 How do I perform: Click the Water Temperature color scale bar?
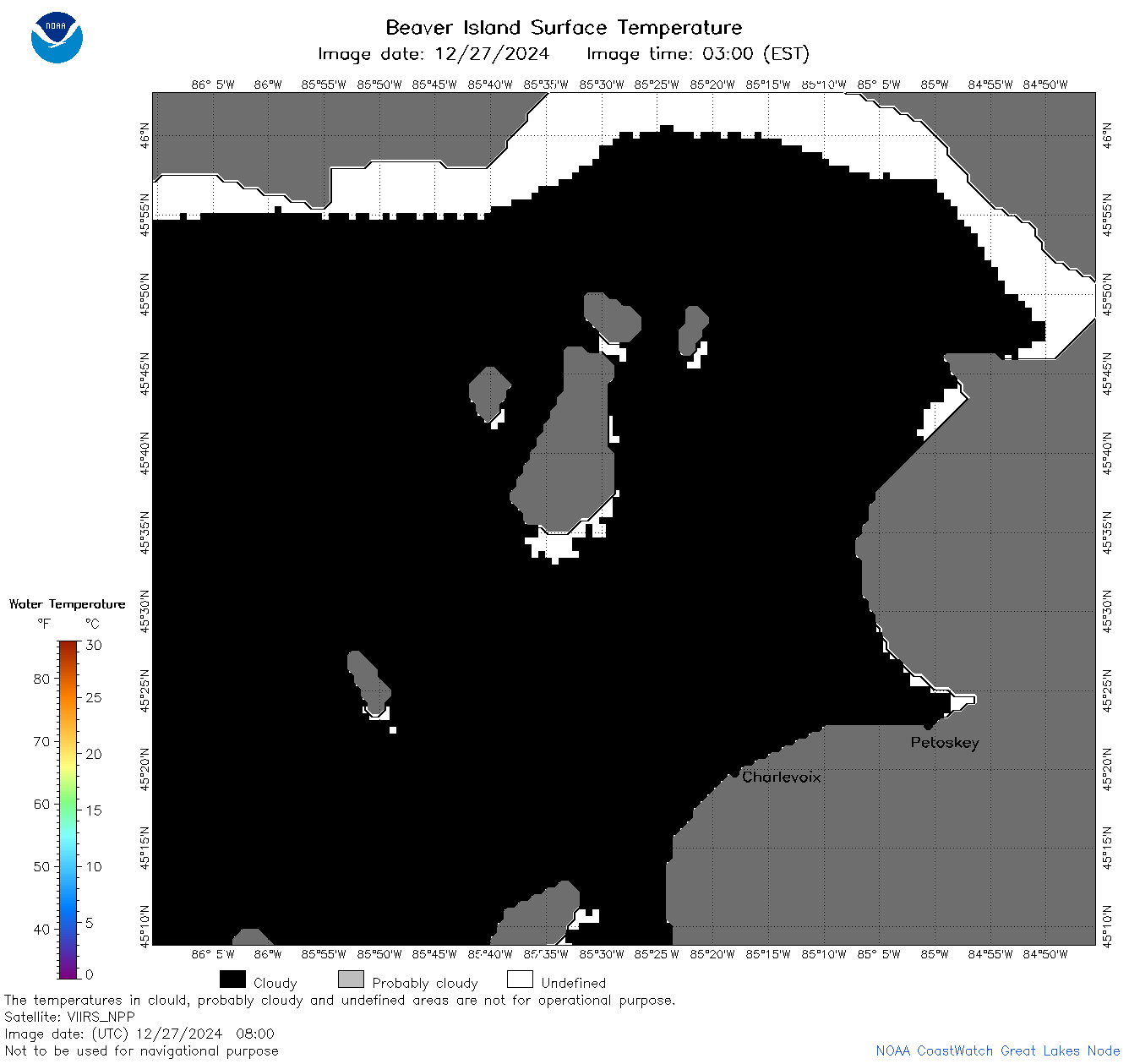(x=68, y=809)
